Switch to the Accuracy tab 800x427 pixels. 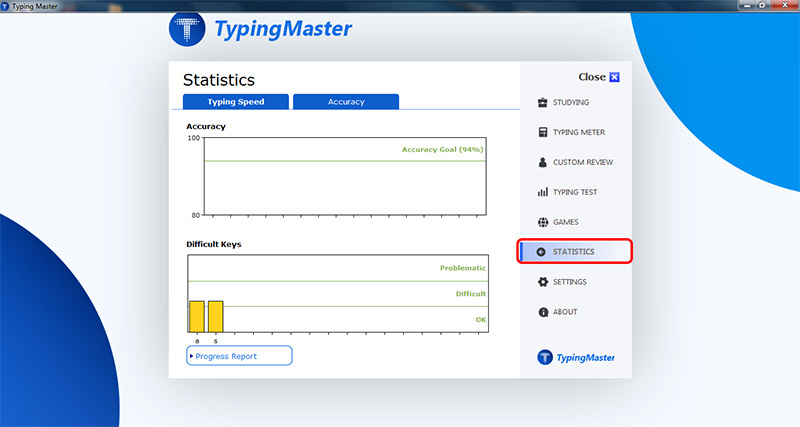pos(346,102)
